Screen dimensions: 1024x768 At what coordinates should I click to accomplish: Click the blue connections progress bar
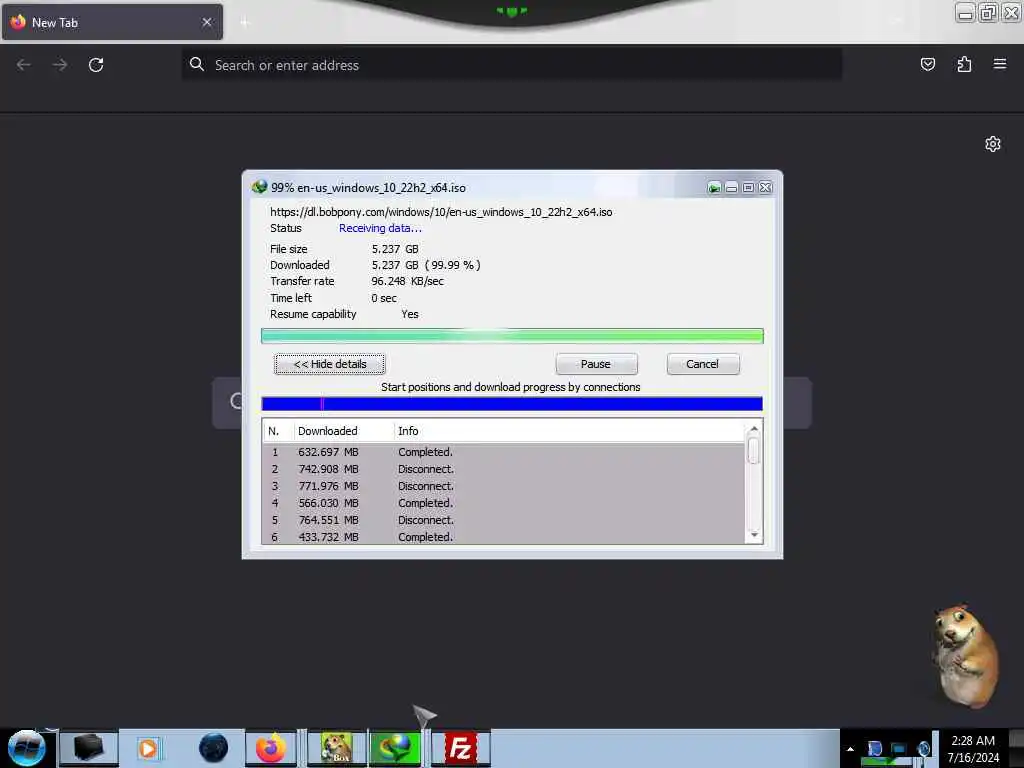point(512,404)
